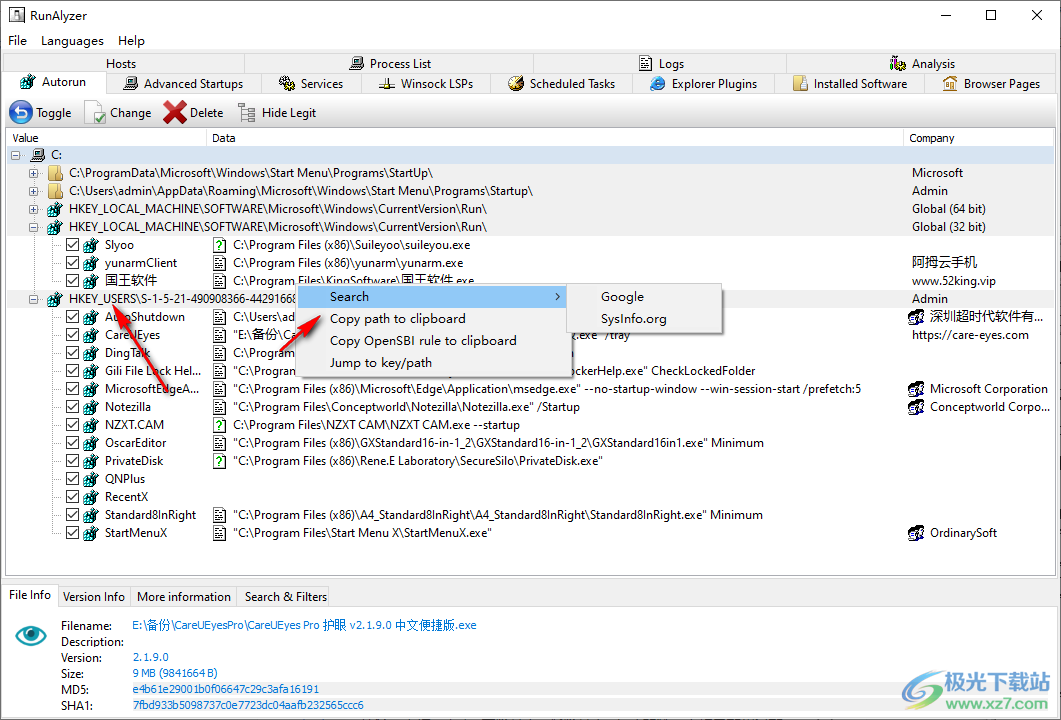The image size is (1061, 720).
Task: Uncheck the OscarEditor checkbox
Action: coord(72,443)
